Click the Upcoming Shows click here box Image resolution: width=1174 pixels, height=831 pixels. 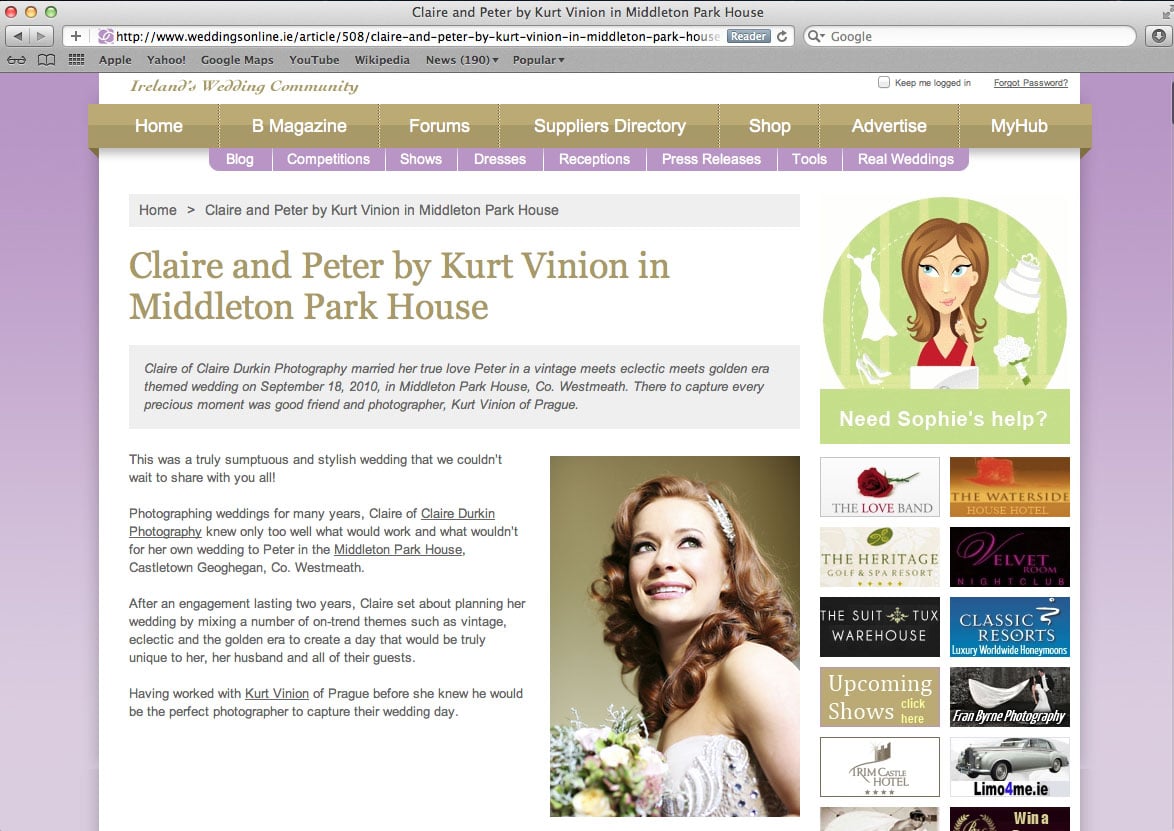(880, 697)
